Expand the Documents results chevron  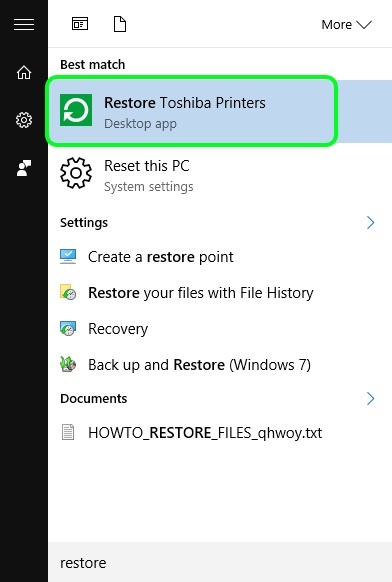click(x=370, y=399)
